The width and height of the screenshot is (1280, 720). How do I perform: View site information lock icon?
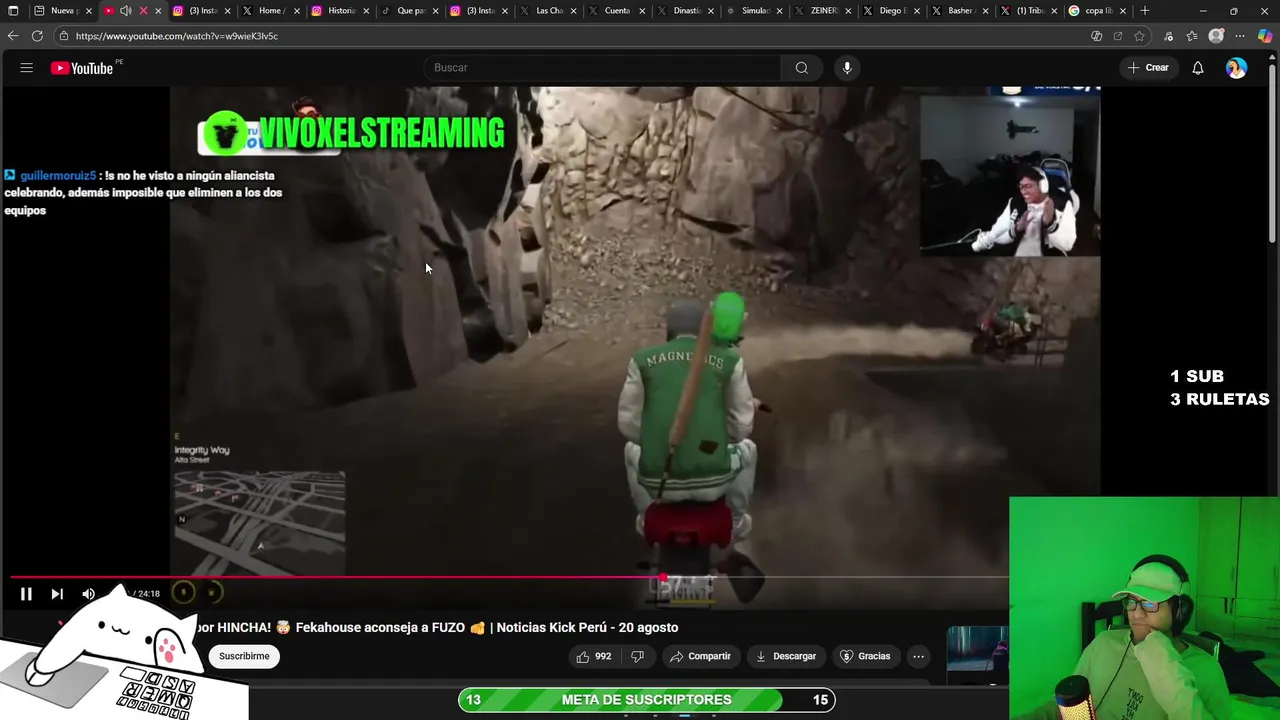coord(64,36)
